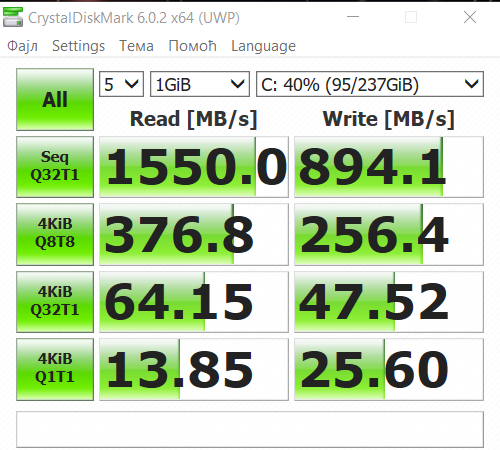Select the 4KiB Q1T1 read result 13.85
This screenshot has height=450, width=500.
click(x=194, y=369)
